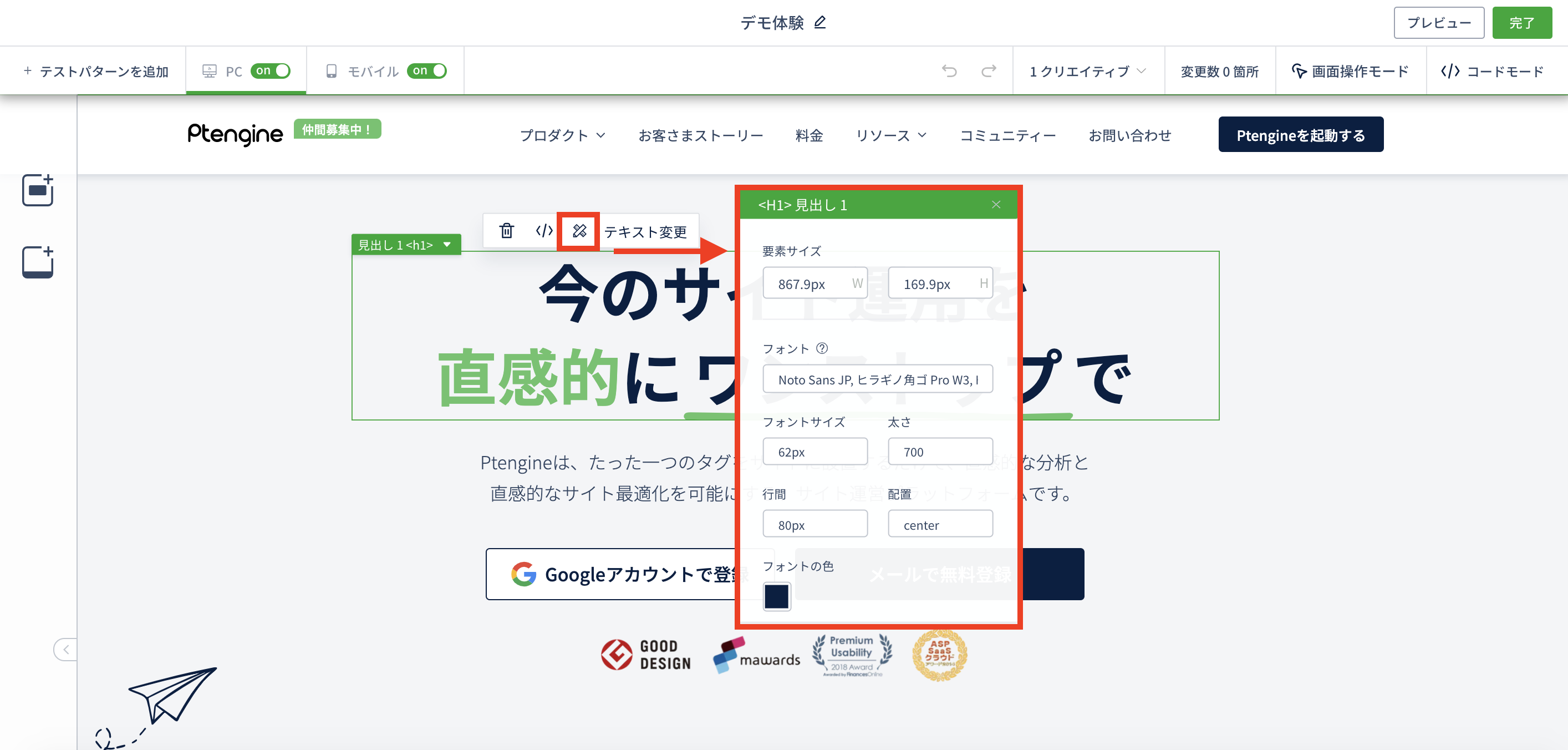This screenshot has height=750, width=1568.
Task: Click テキスト変更 in element toolbar
Action: [645, 231]
